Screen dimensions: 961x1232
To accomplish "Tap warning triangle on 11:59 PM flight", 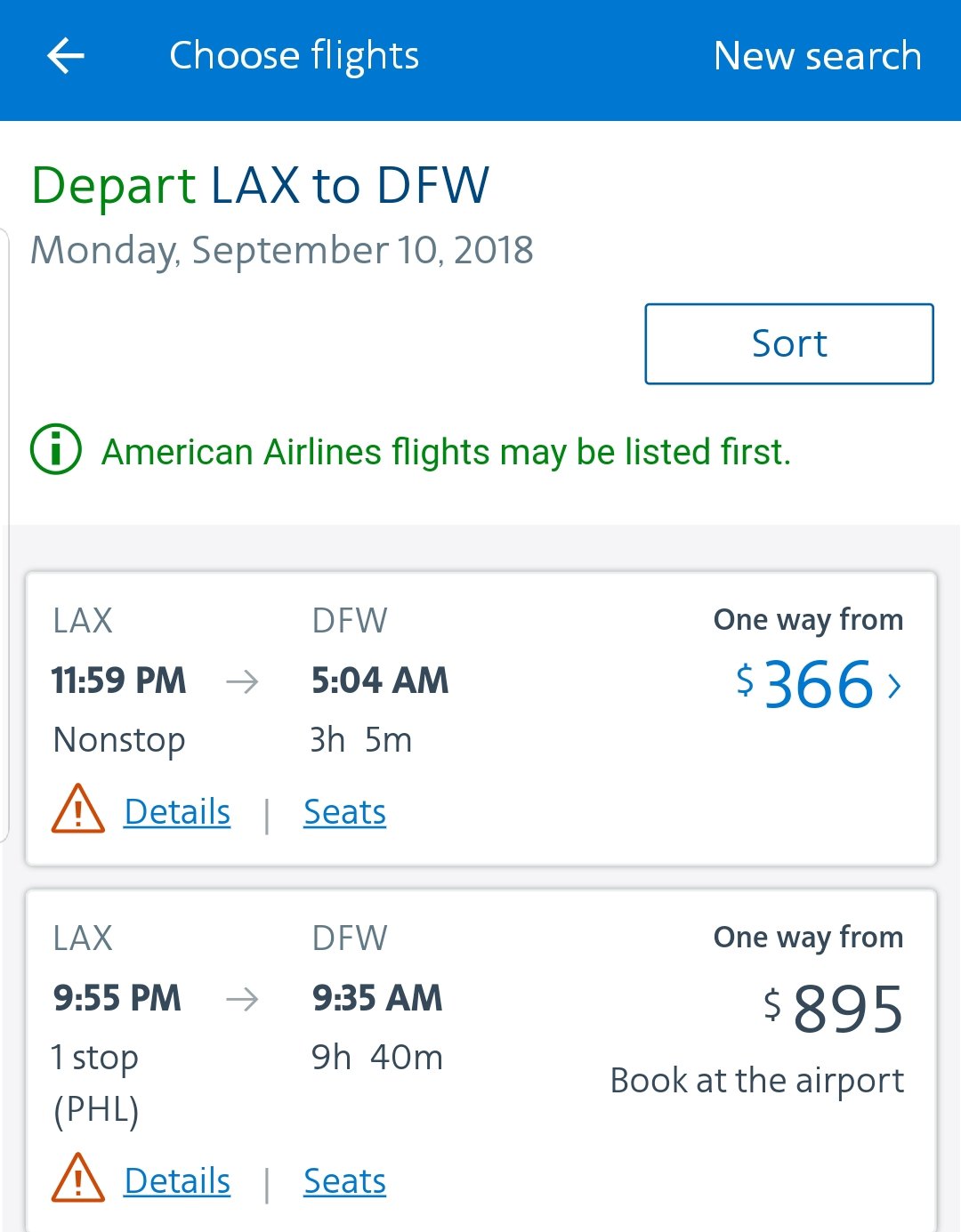I will pos(78,809).
